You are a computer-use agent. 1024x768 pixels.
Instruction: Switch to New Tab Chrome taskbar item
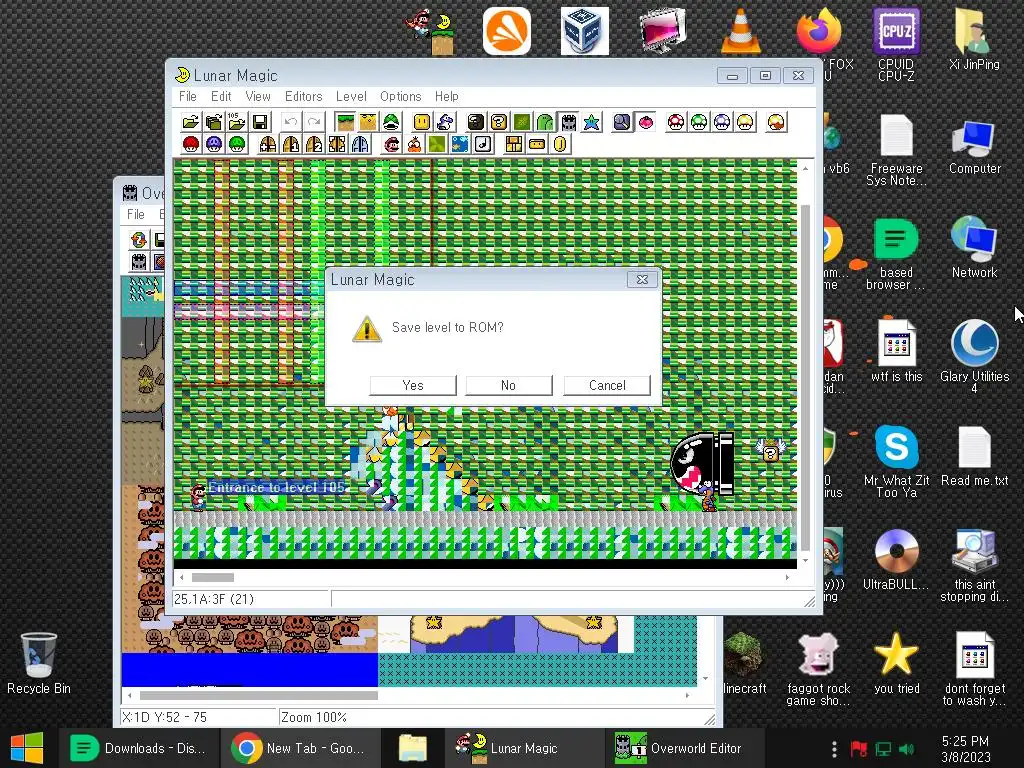tap(299, 748)
